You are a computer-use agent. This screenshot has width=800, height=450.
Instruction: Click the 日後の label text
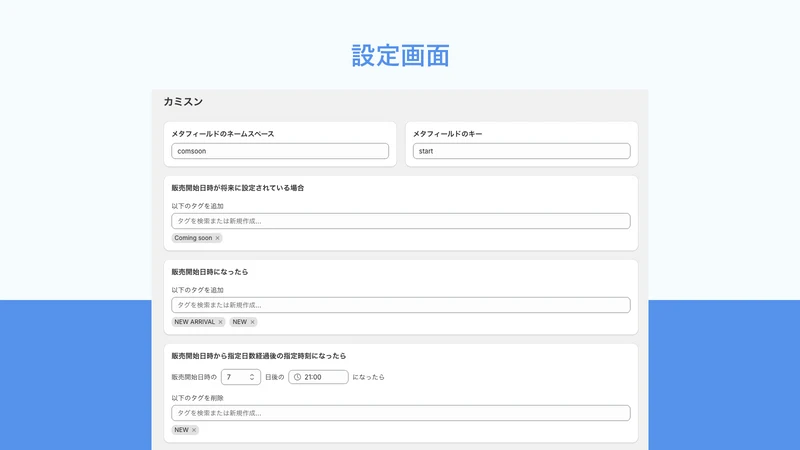(x=274, y=377)
